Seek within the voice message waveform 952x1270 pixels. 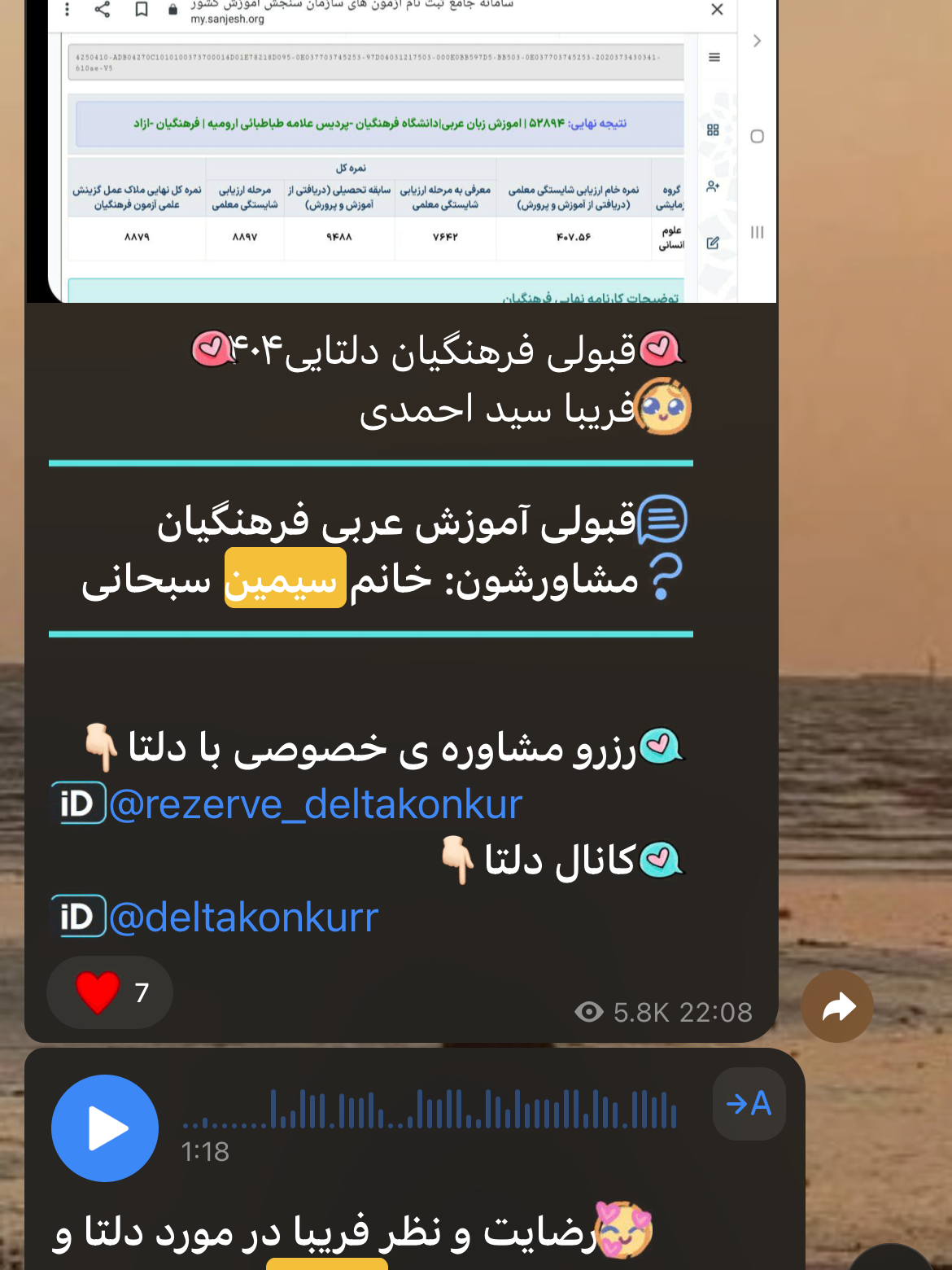429,1109
